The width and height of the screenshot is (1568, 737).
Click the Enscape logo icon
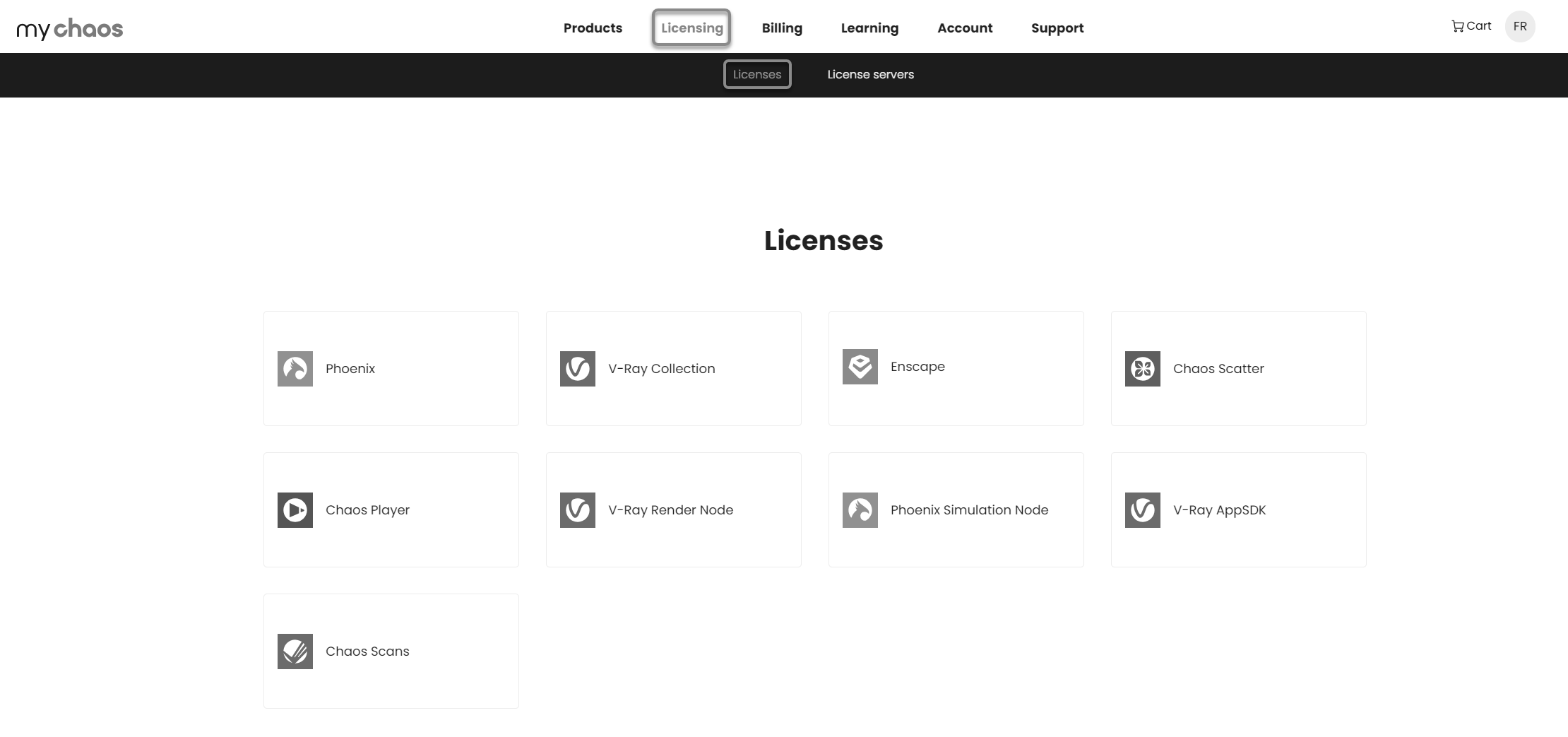point(860,367)
